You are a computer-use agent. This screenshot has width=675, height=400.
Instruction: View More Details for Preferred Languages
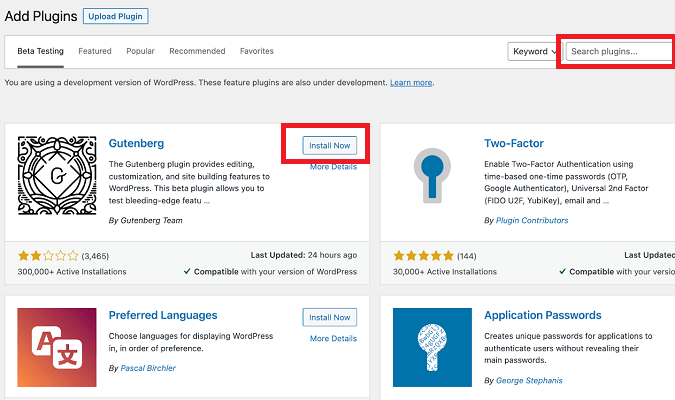pos(333,338)
